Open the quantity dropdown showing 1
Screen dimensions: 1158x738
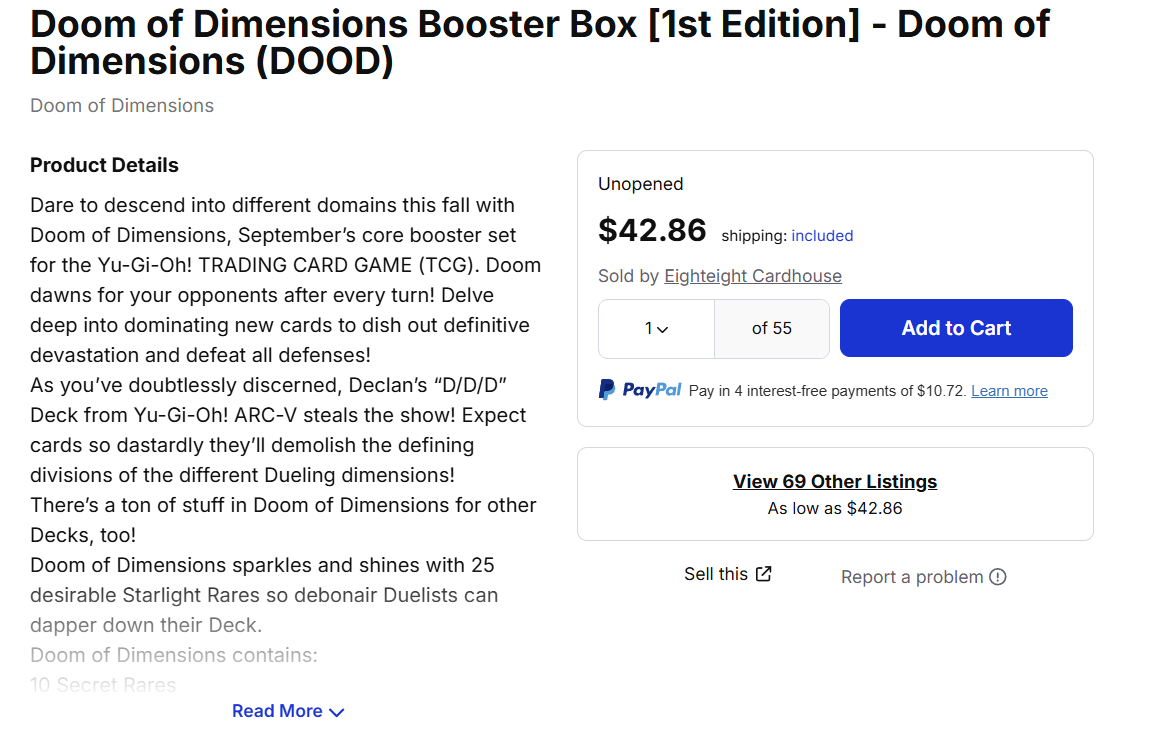click(655, 328)
